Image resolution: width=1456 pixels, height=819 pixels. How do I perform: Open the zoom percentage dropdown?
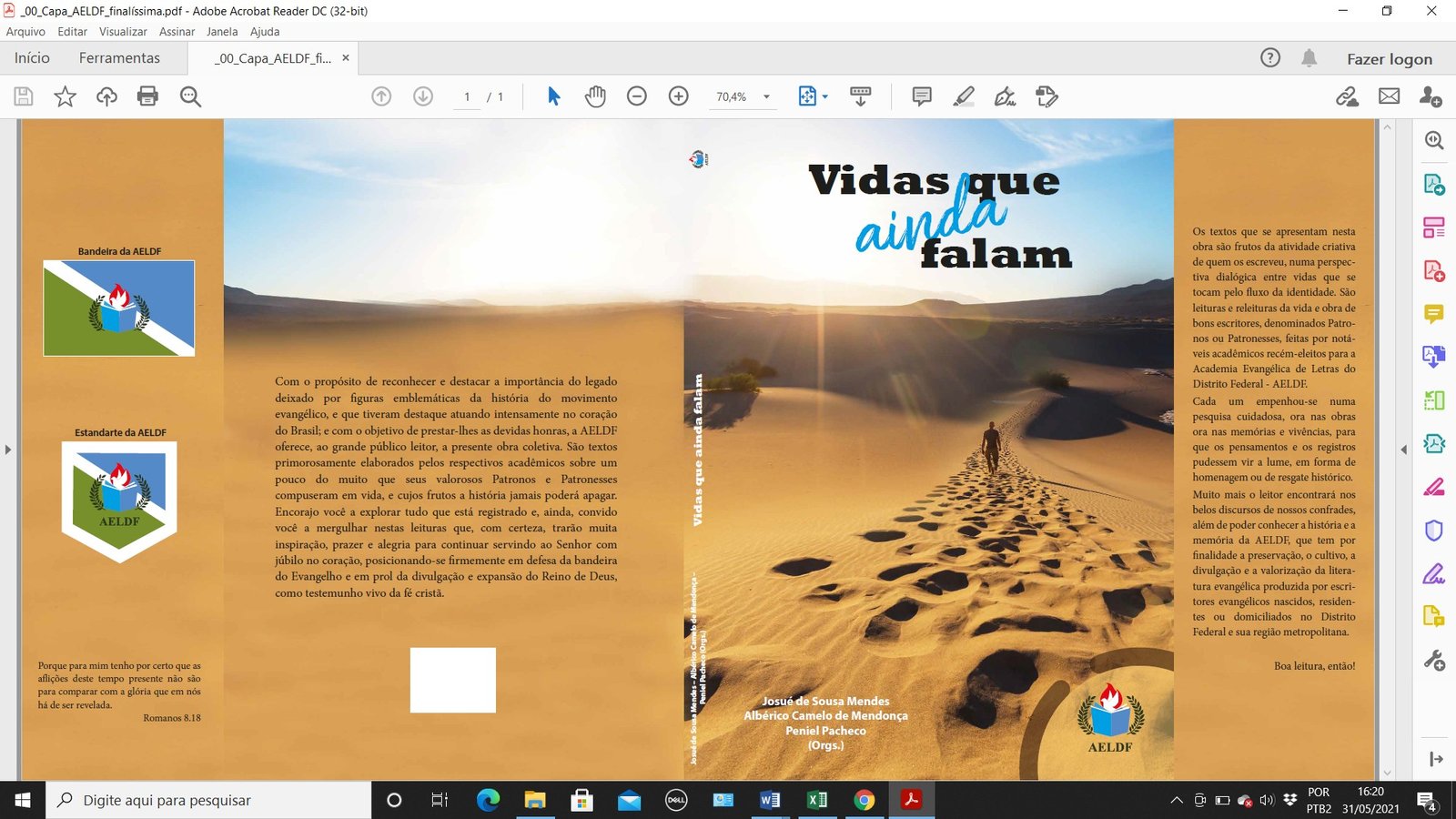766,96
